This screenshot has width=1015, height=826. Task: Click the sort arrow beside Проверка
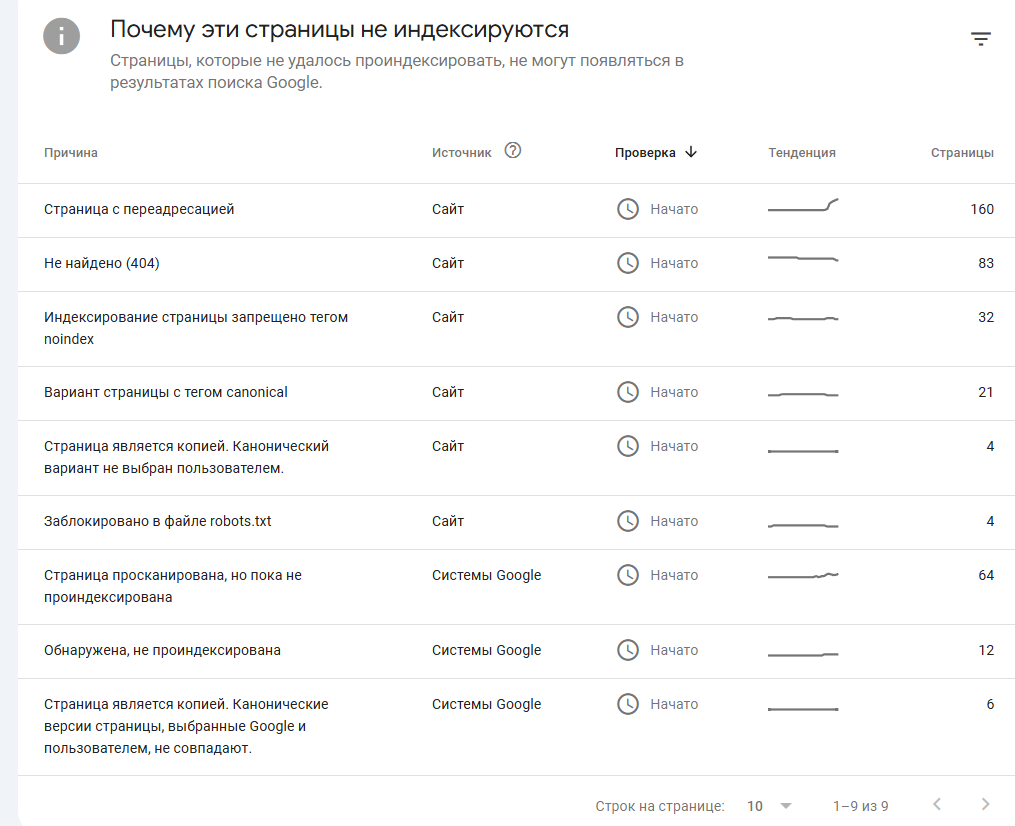(x=691, y=152)
